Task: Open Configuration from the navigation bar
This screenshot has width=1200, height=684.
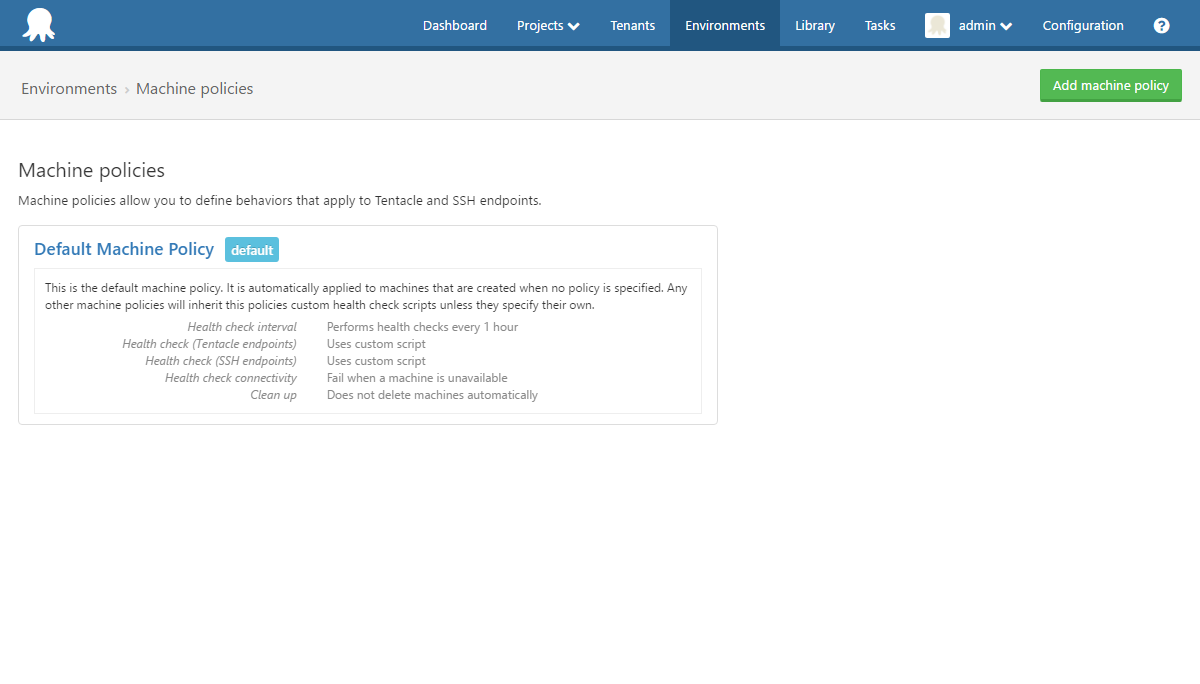Action: 1083,25
